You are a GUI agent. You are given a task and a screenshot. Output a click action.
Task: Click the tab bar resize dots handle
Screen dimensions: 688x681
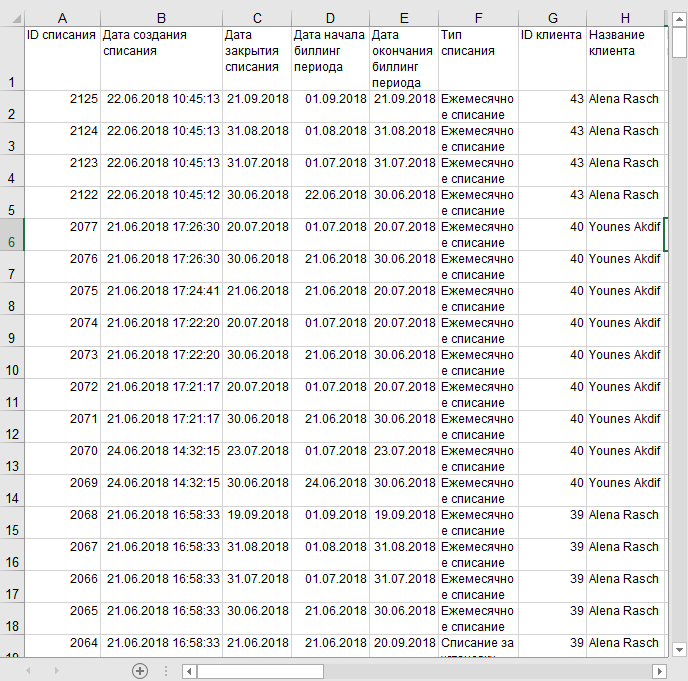point(167,671)
